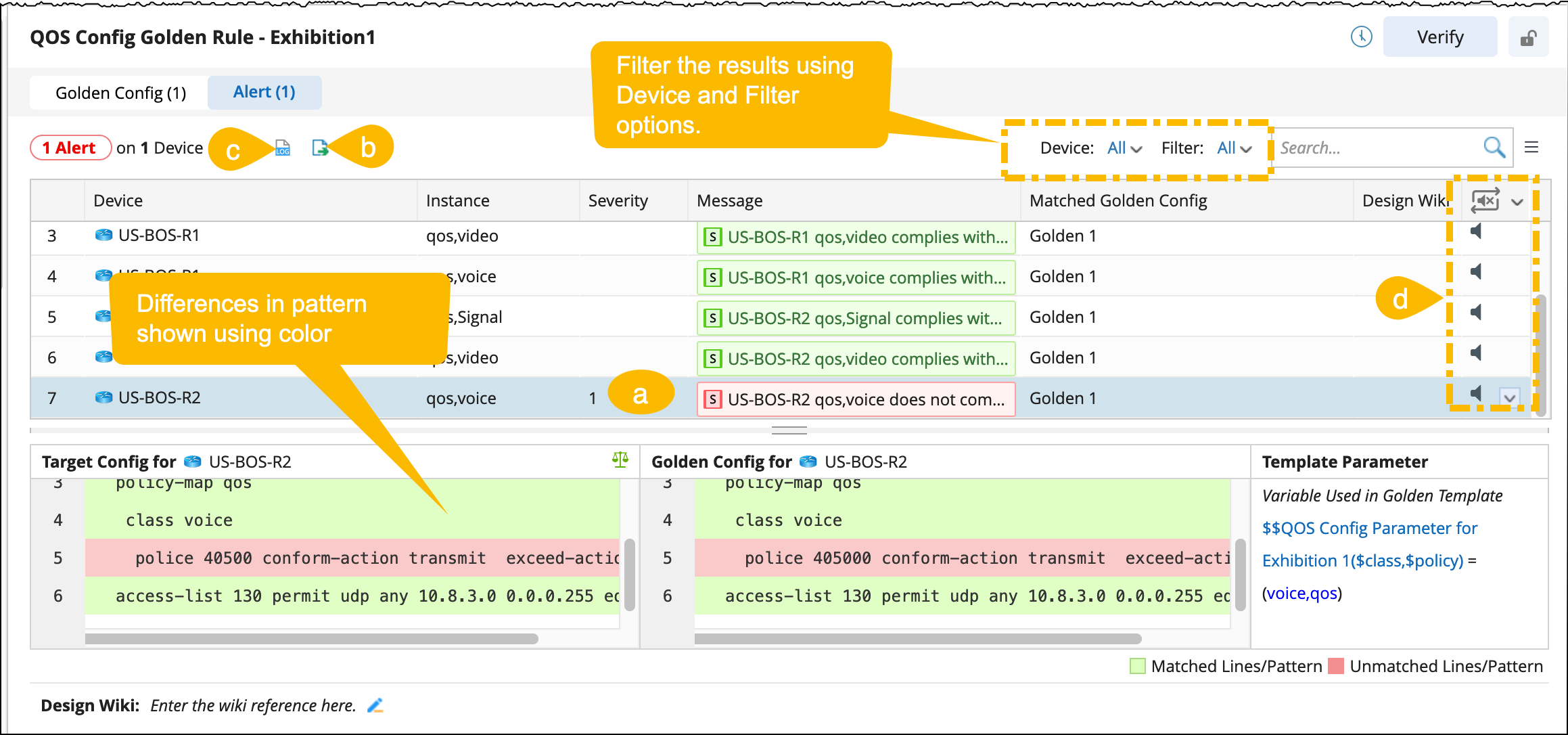Open the Device All dropdown filter
The width and height of the screenshot is (1568, 735).
1124,148
